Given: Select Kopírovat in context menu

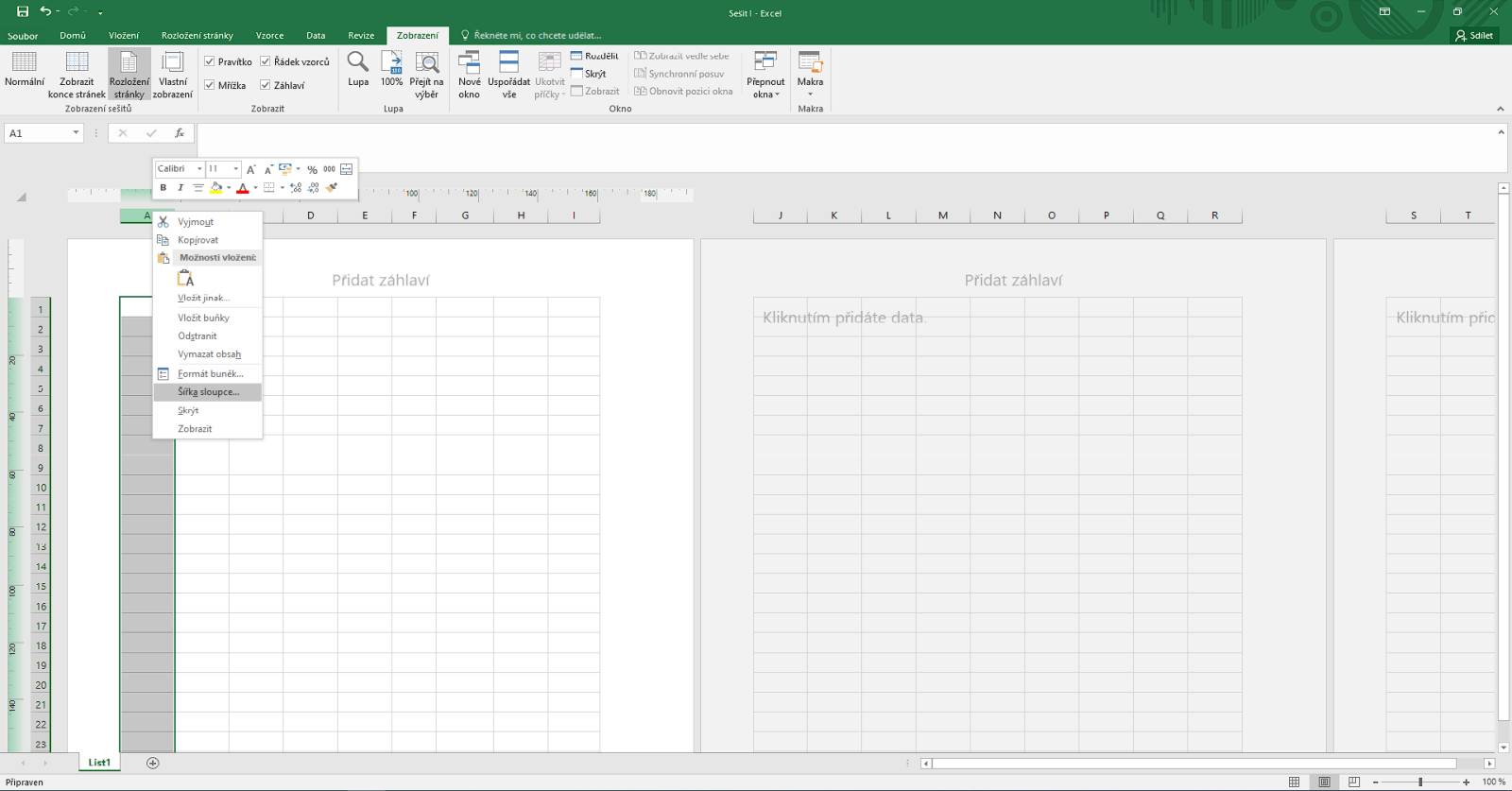Looking at the screenshot, I should point(208,240).
